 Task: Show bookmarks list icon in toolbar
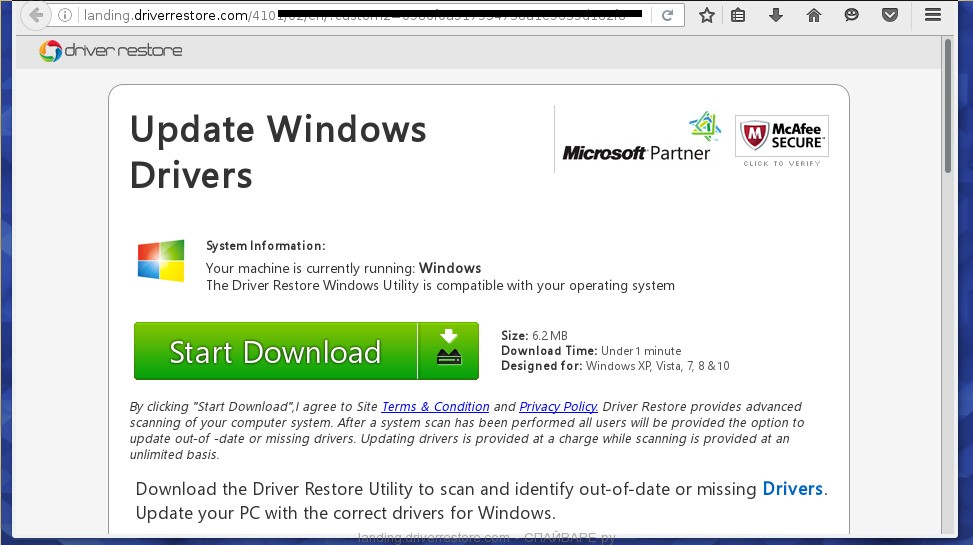coord(739,15)
